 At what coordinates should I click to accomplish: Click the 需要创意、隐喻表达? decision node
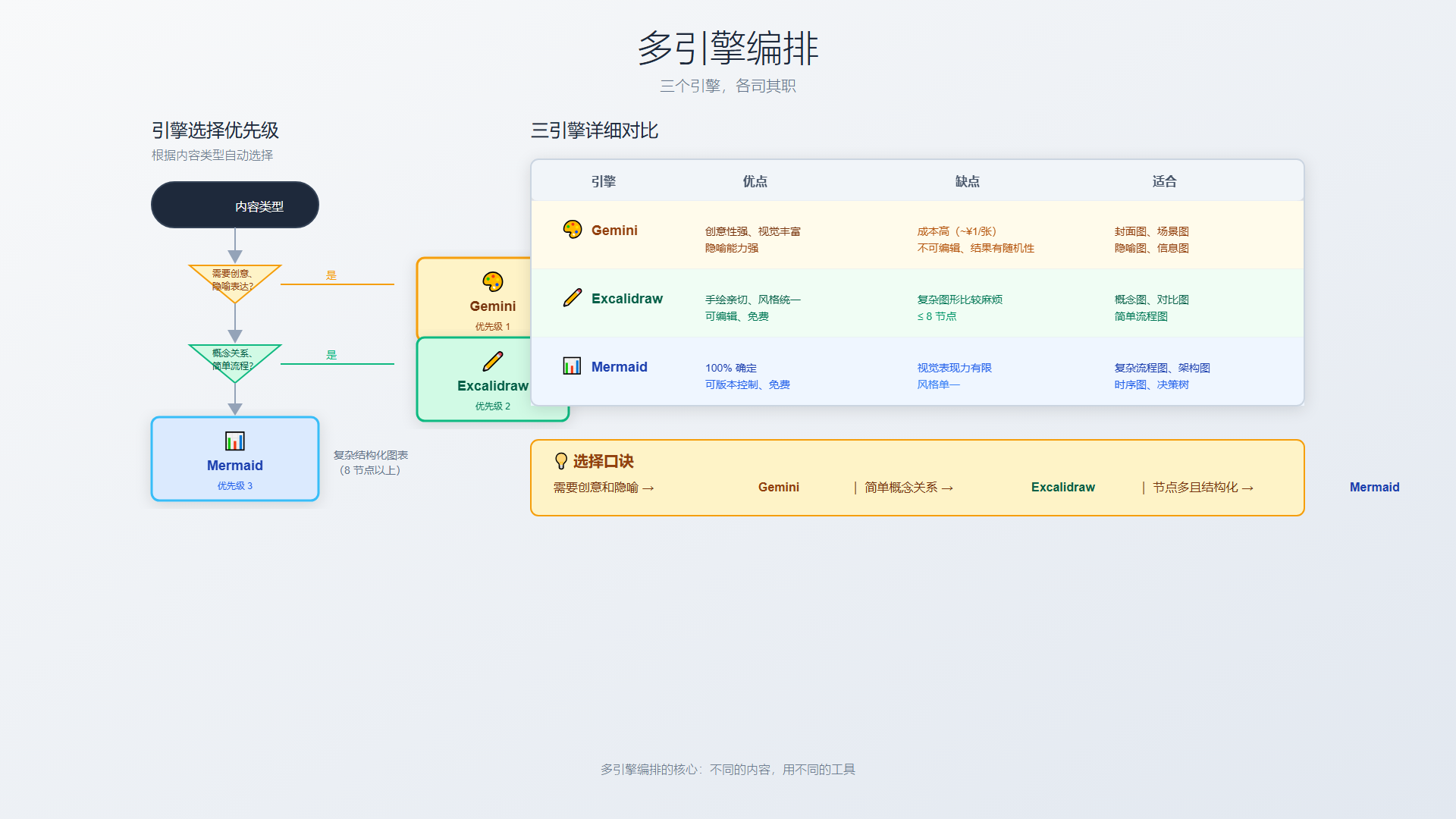235,284
